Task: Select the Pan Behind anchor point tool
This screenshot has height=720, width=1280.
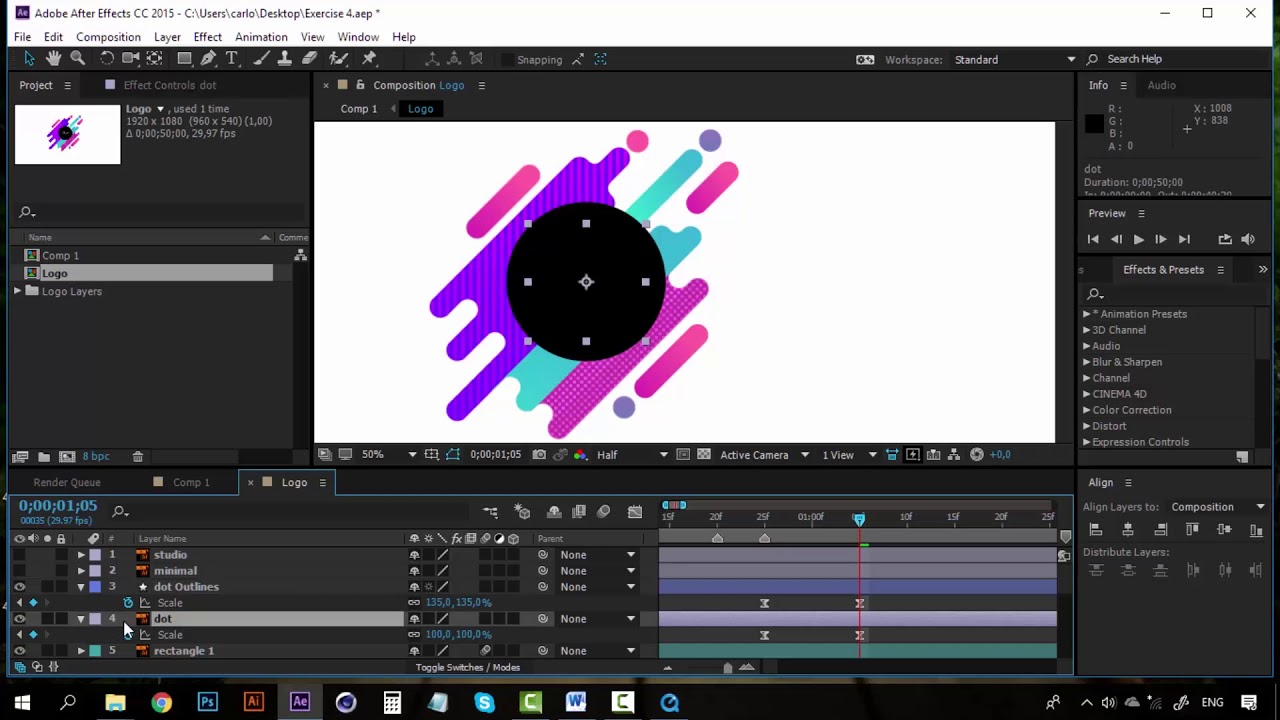Action: click(155, 59)
